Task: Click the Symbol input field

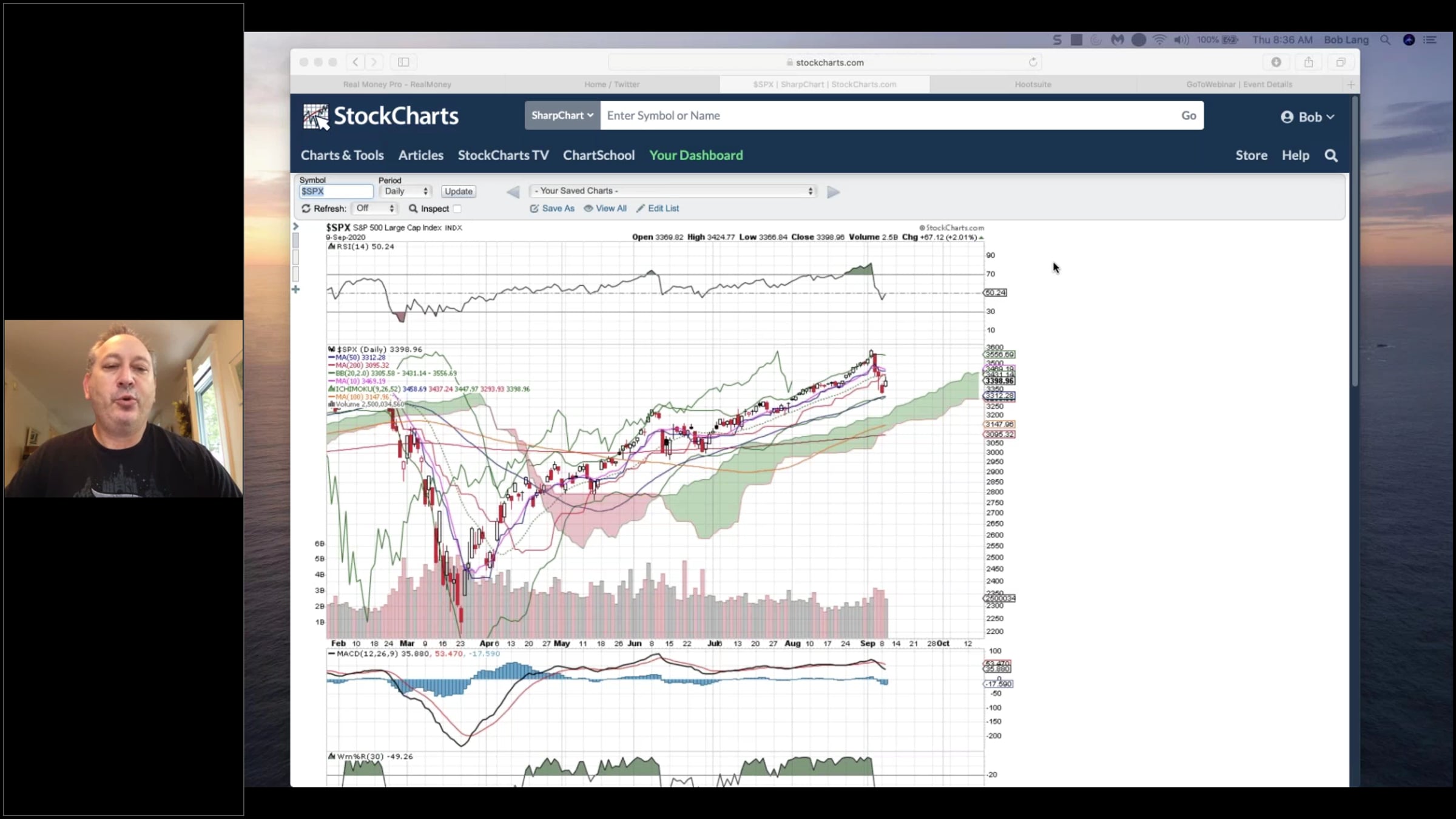Action: click(336, 191)
